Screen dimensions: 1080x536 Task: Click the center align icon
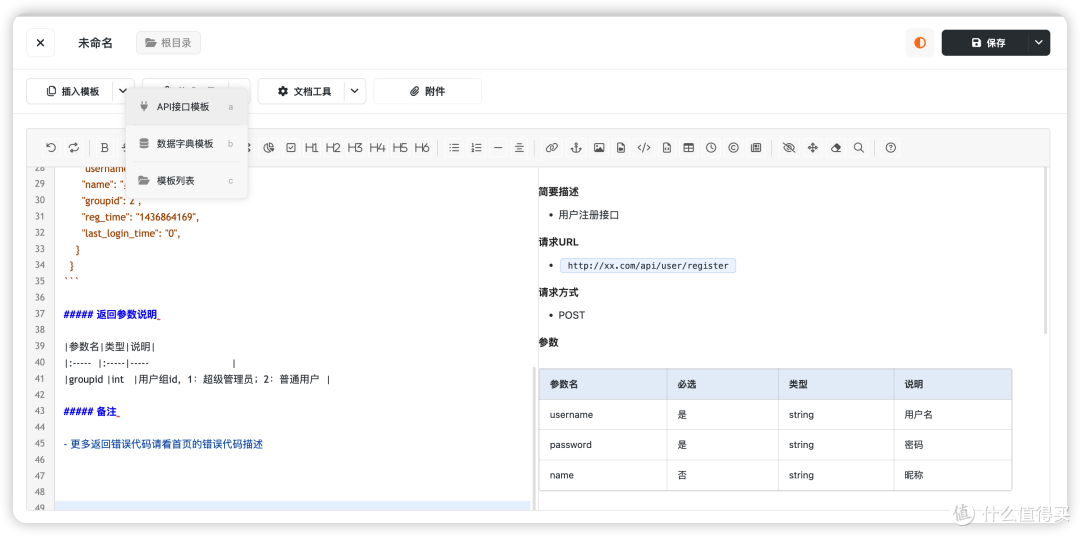pyautogui.click(x=520, y=147)
